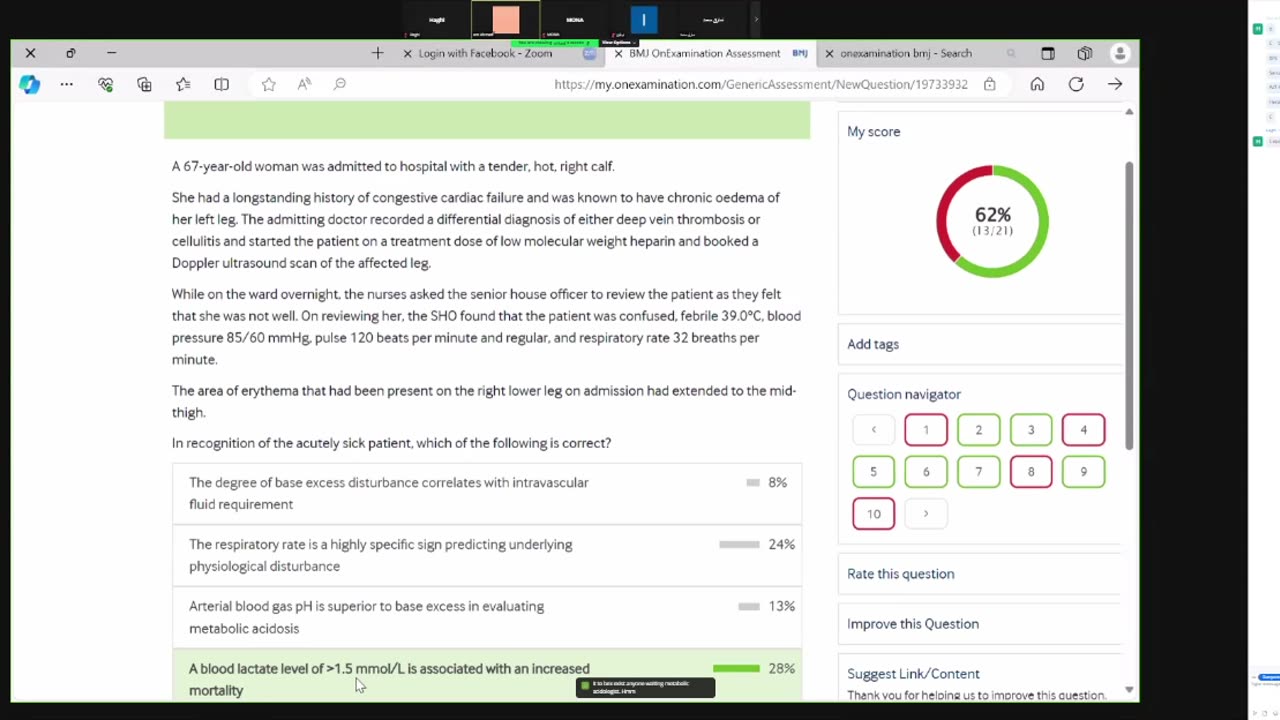Screen dimensions: 1280x720
Task: Go to question 7 in navigator
Action: [978, 472]
